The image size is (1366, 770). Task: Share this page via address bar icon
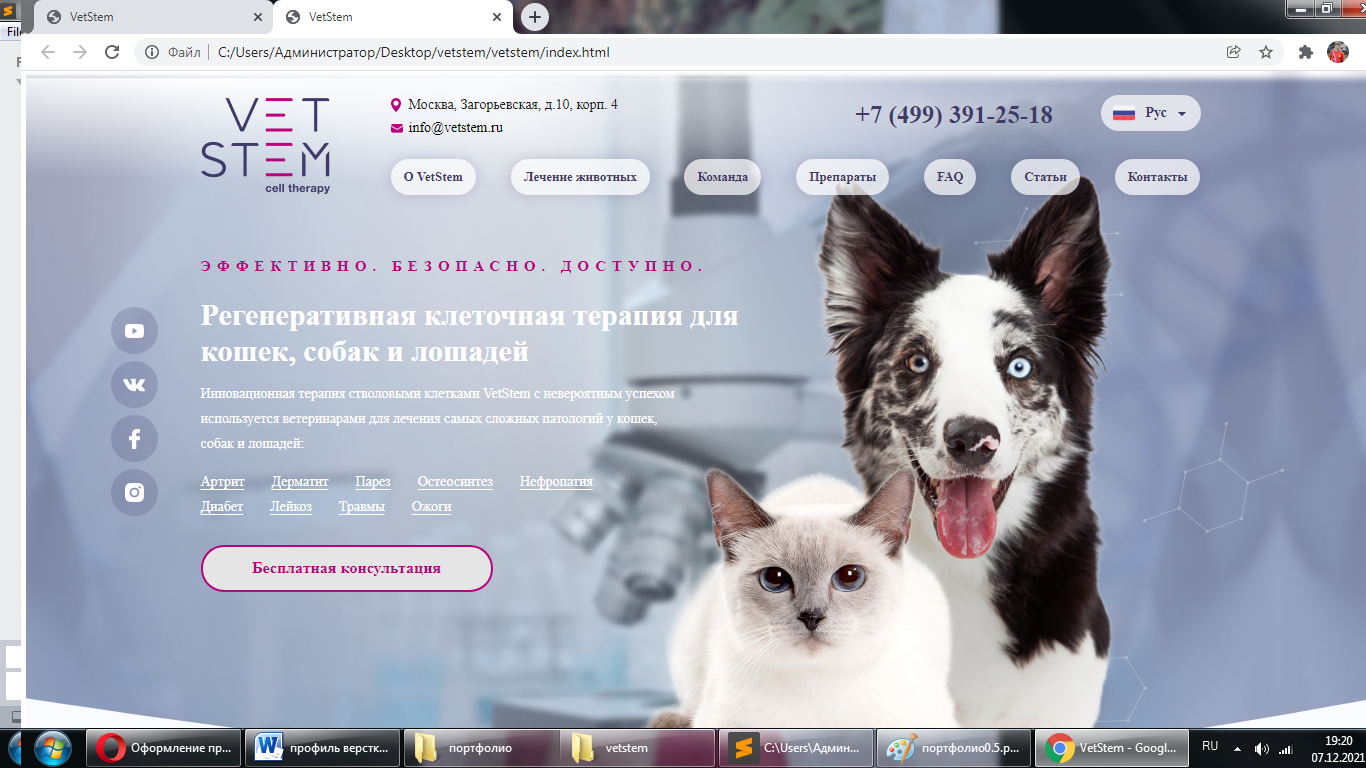(x=1234, y=52)
